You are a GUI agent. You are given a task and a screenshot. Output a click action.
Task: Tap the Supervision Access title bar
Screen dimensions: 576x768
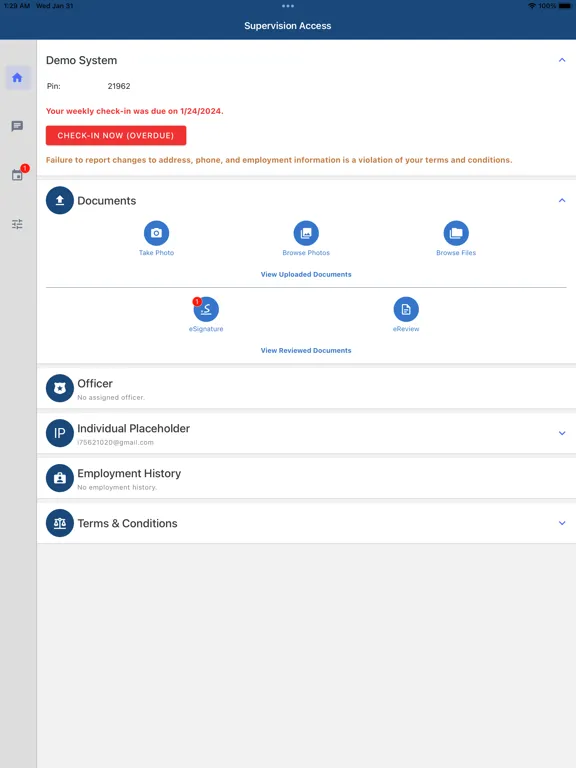pyautogui.click(x=288, y=26)
